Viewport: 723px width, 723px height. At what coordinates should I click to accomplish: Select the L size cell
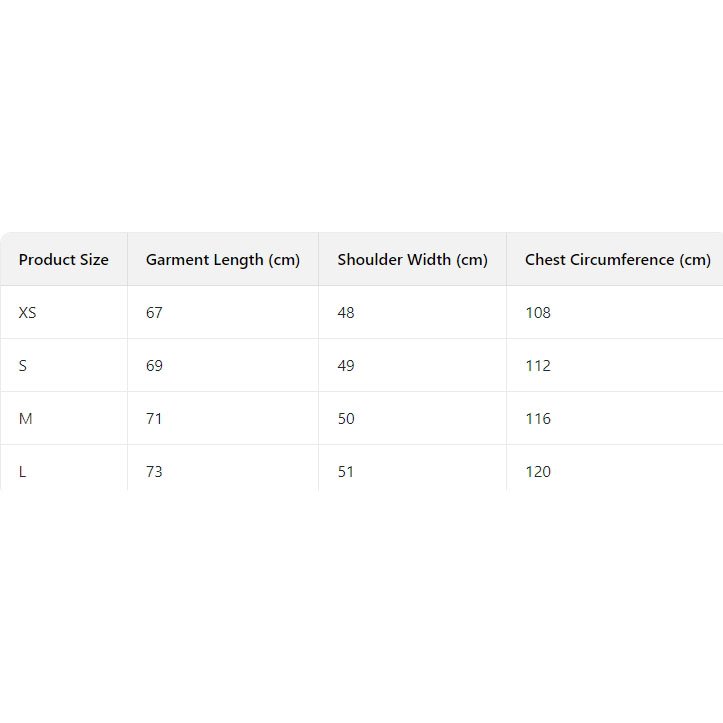23,472
